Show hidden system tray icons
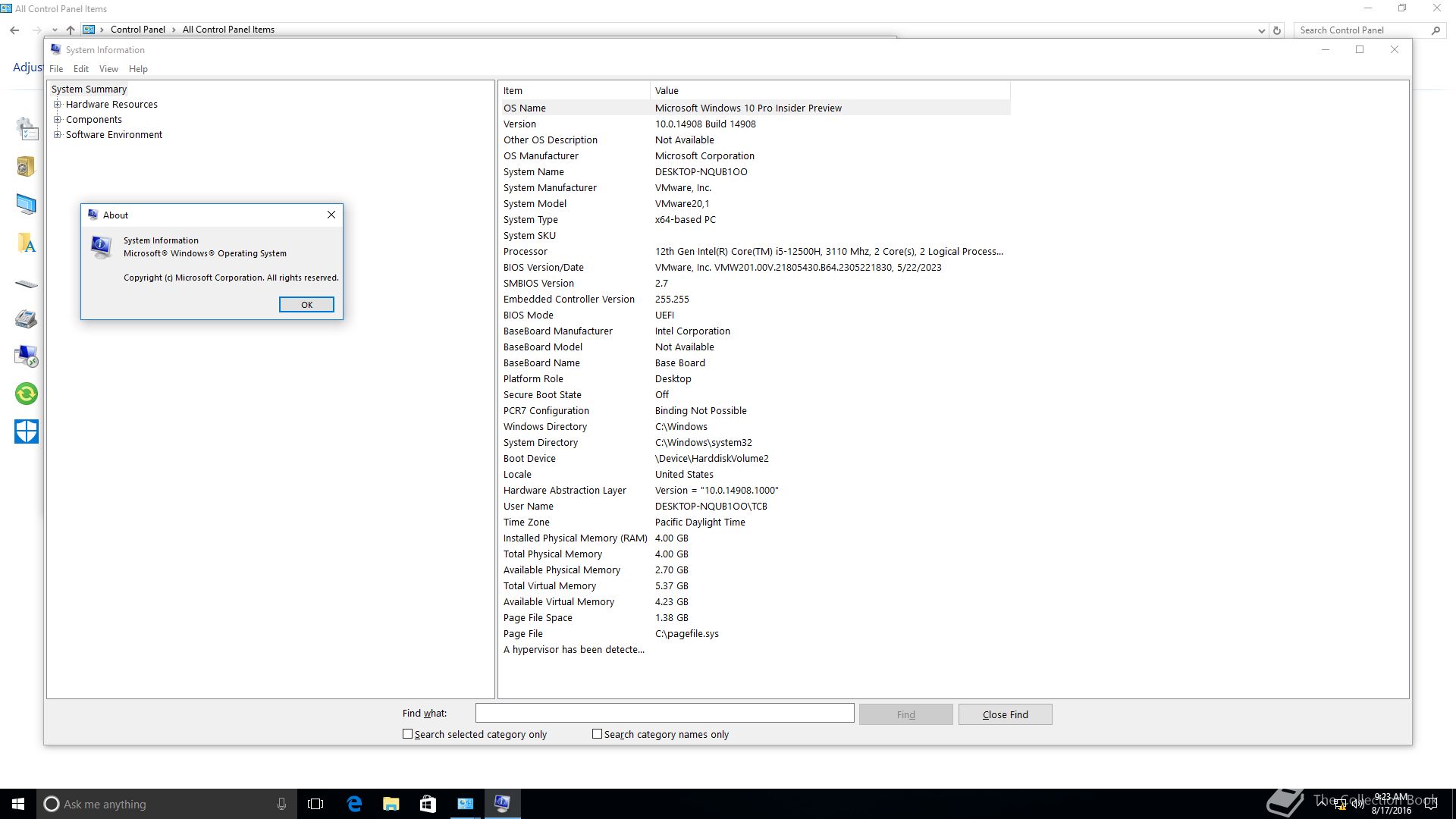Viewport: 1456px width, 819px height. coord(1323,804)
